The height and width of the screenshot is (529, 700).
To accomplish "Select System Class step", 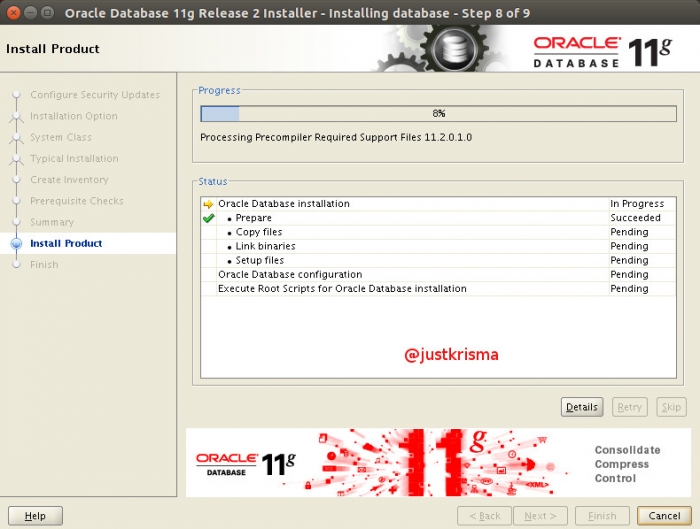I will (61, 137).
